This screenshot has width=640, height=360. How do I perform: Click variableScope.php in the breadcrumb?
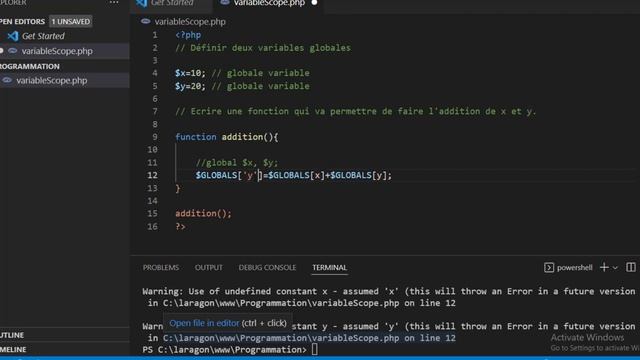(x=190, y=22)
